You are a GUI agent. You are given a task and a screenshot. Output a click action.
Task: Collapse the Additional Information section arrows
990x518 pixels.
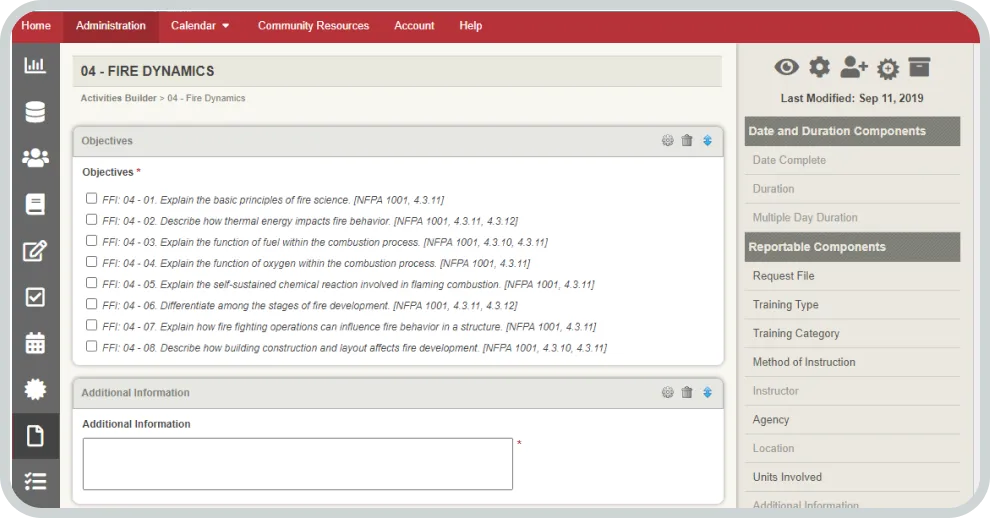(707, 393)
